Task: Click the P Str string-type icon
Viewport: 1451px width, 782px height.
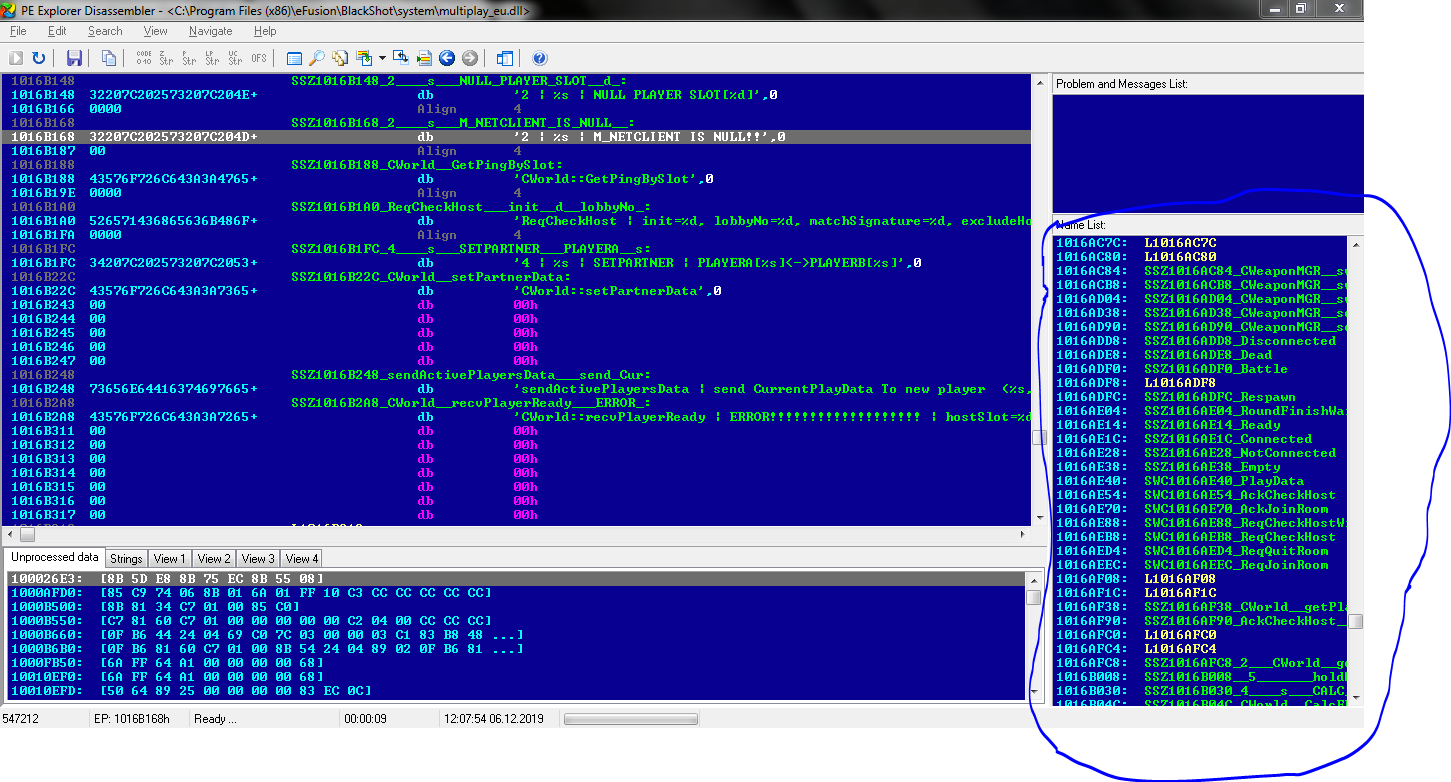Action: pos(189,59)
